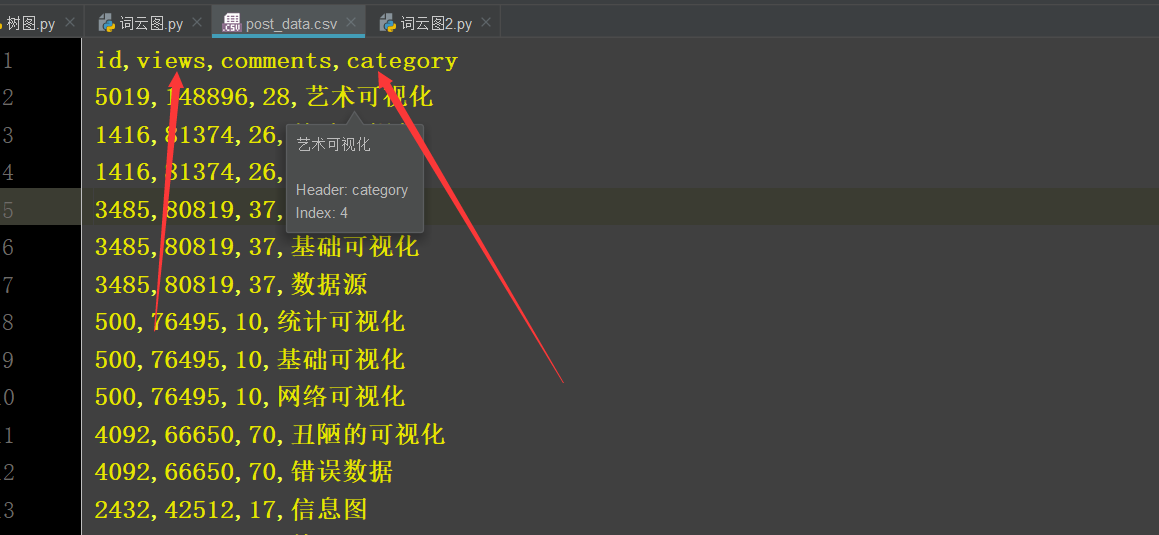Click the 'views' header field
This screenshot has height=535, width=1159.
[x=171, y=61]
